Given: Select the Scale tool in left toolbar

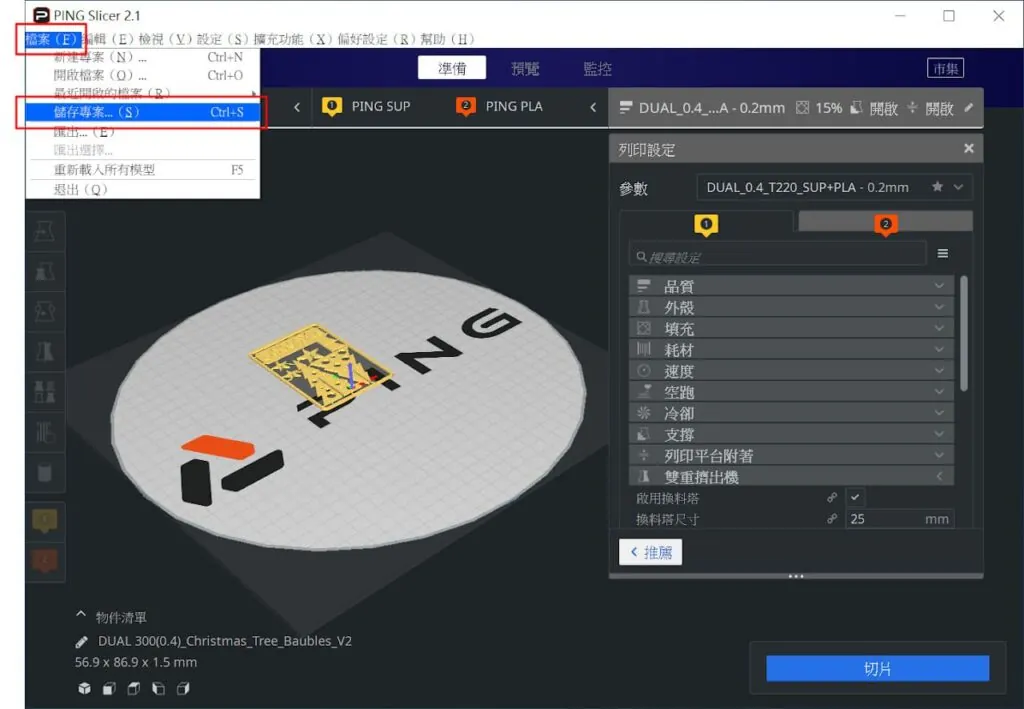Looking at the screenshot, I should pyautogui.click(x=44, y=272).
